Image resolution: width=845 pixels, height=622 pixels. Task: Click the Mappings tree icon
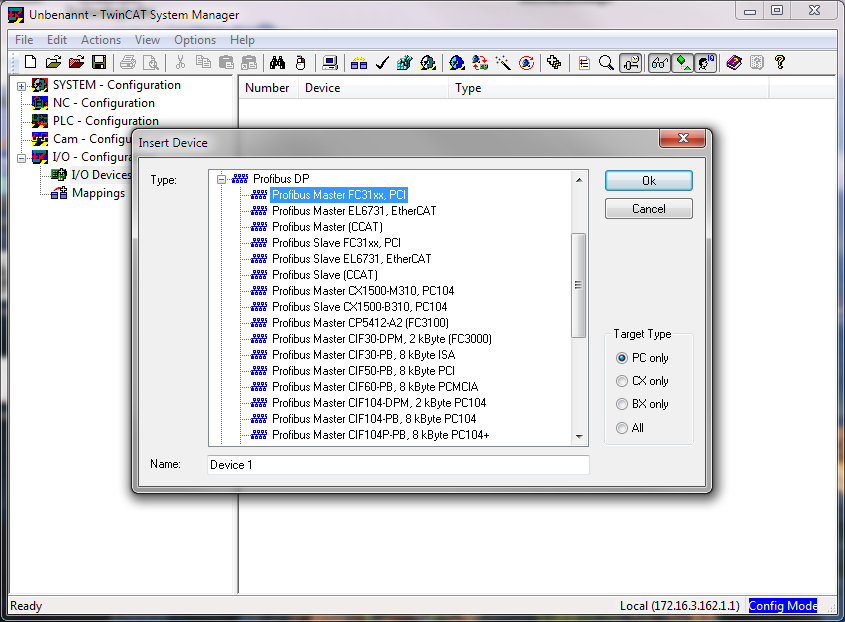tap(59, 193)
